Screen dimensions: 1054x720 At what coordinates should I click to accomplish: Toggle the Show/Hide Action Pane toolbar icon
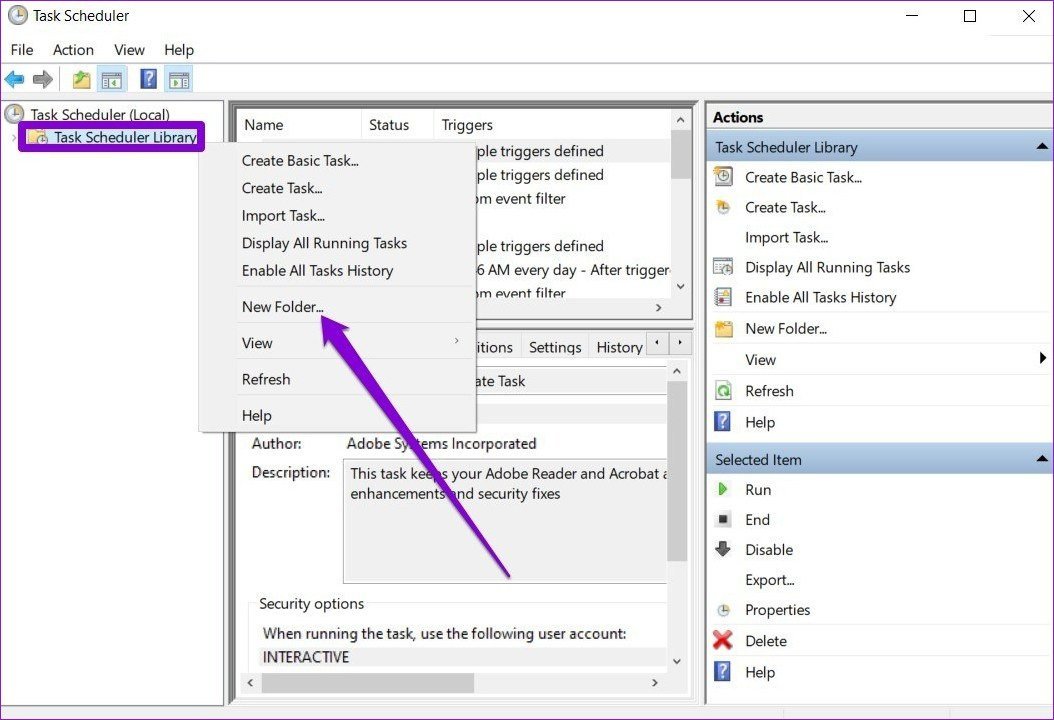click(x=178, y=79)
